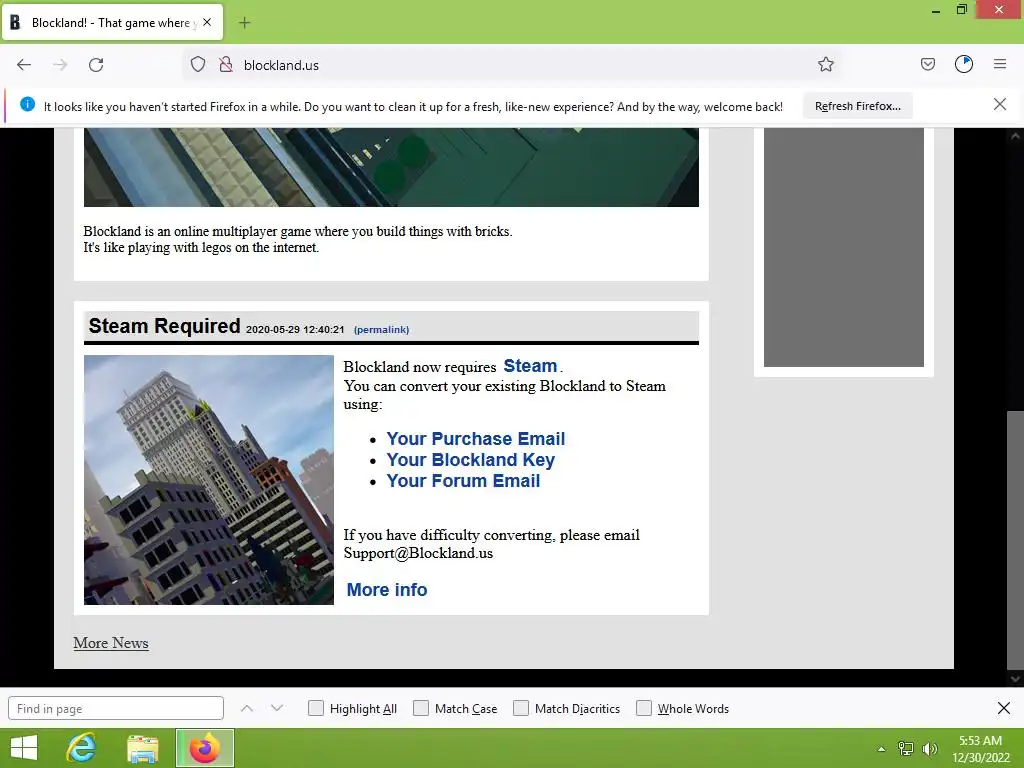
Task: Click the blue info icon in notification bar
Action: pyautogui.click(x=27, y=104)
